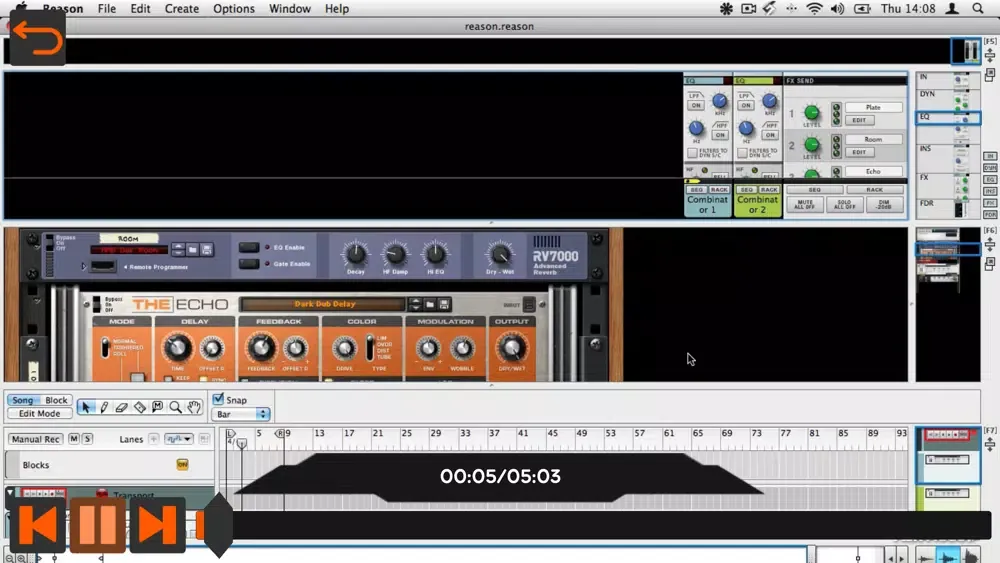Image resolution: width=1000 pixels, height=563 pixels.
Task: Switch to Song view
Action: click(x=22, y=400)
